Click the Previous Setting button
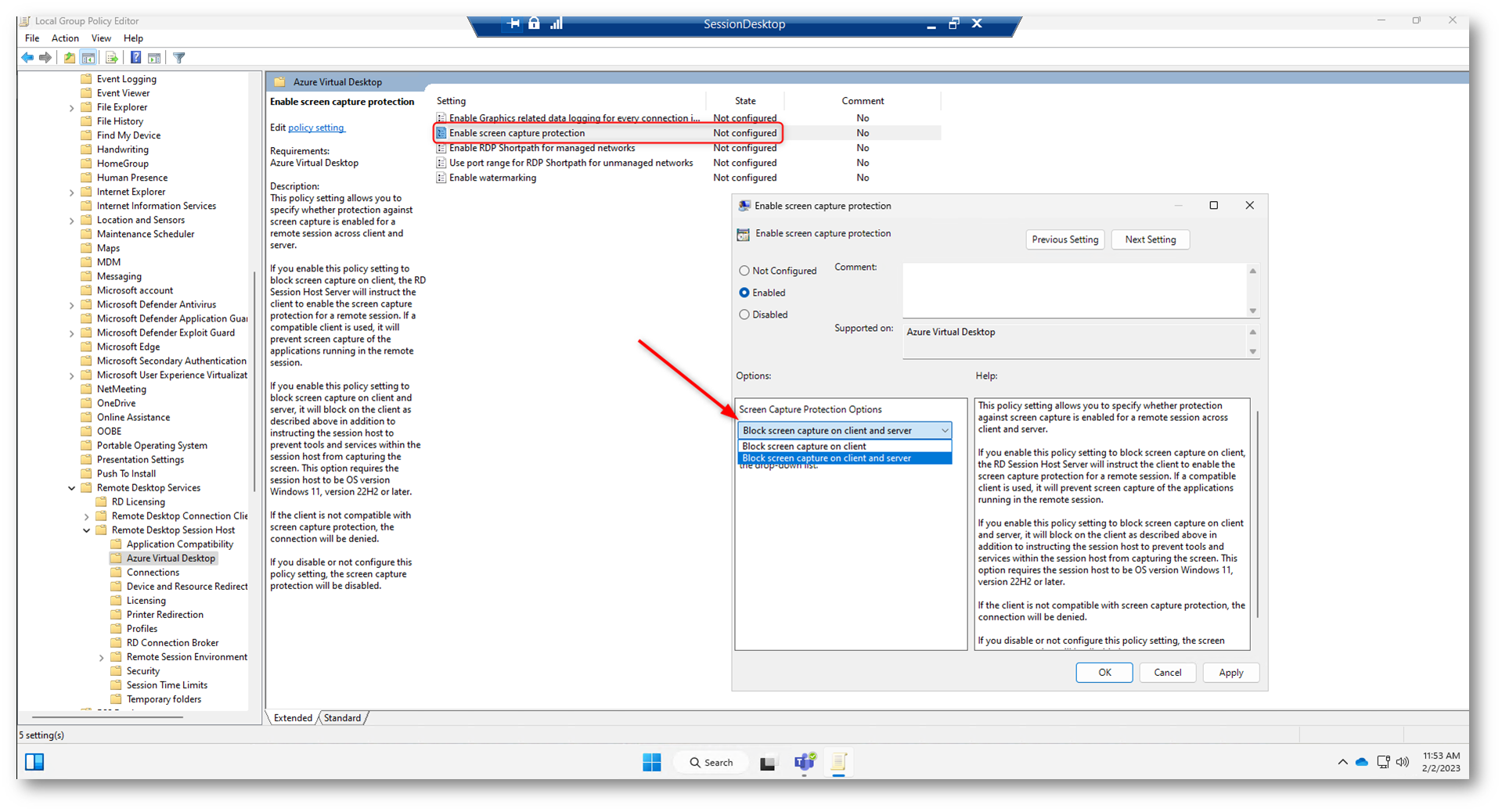This screenshot has height=812, width=1502. pyautogui.click(x=1064, y=239)
